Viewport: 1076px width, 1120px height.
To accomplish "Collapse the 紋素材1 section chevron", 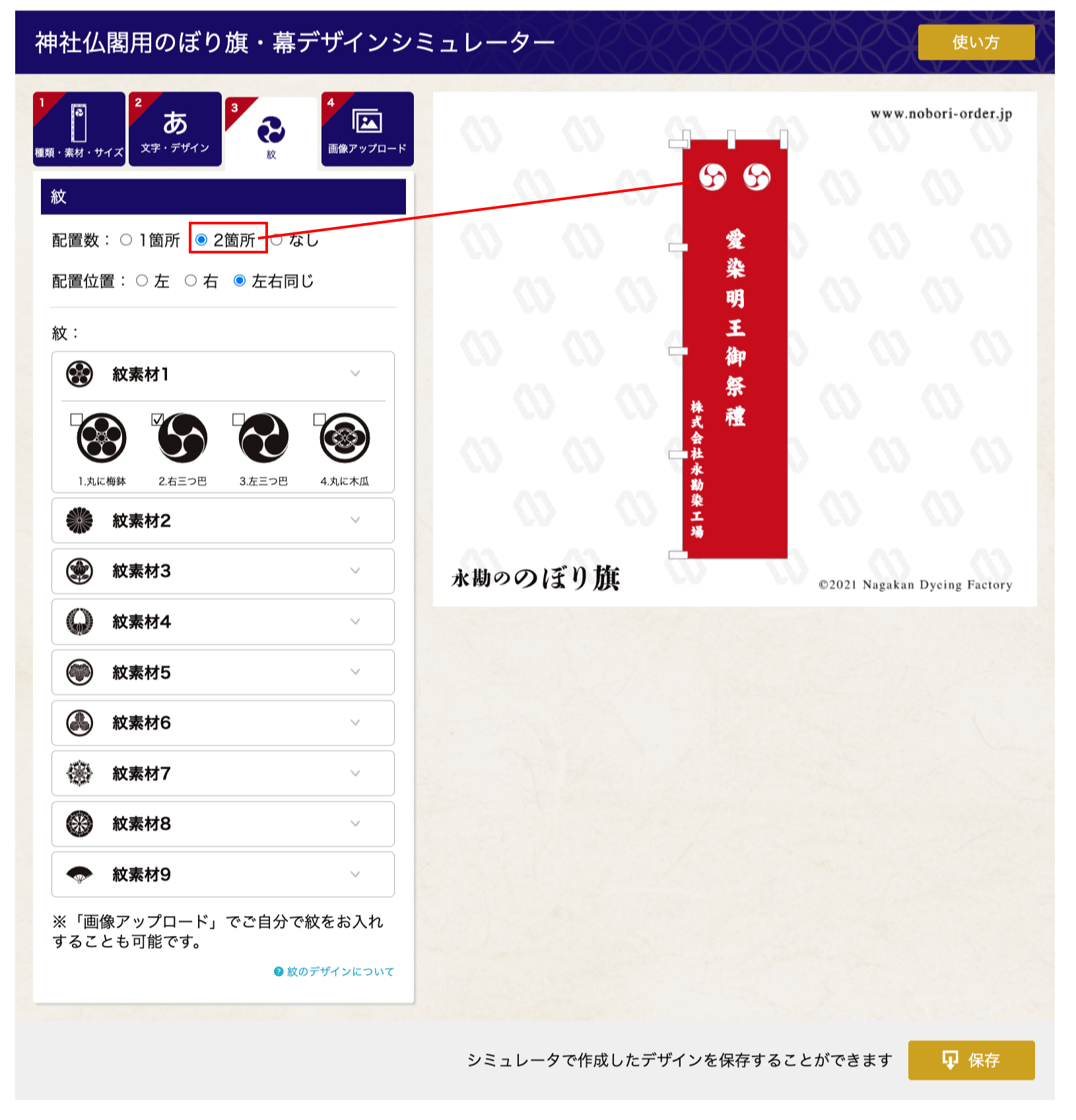I will [355, 374].
